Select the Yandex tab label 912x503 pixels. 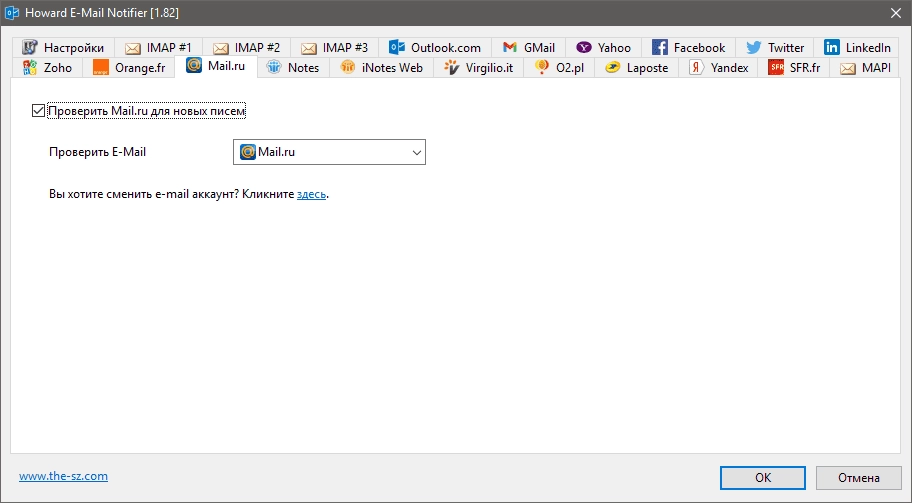pos(729,68)
